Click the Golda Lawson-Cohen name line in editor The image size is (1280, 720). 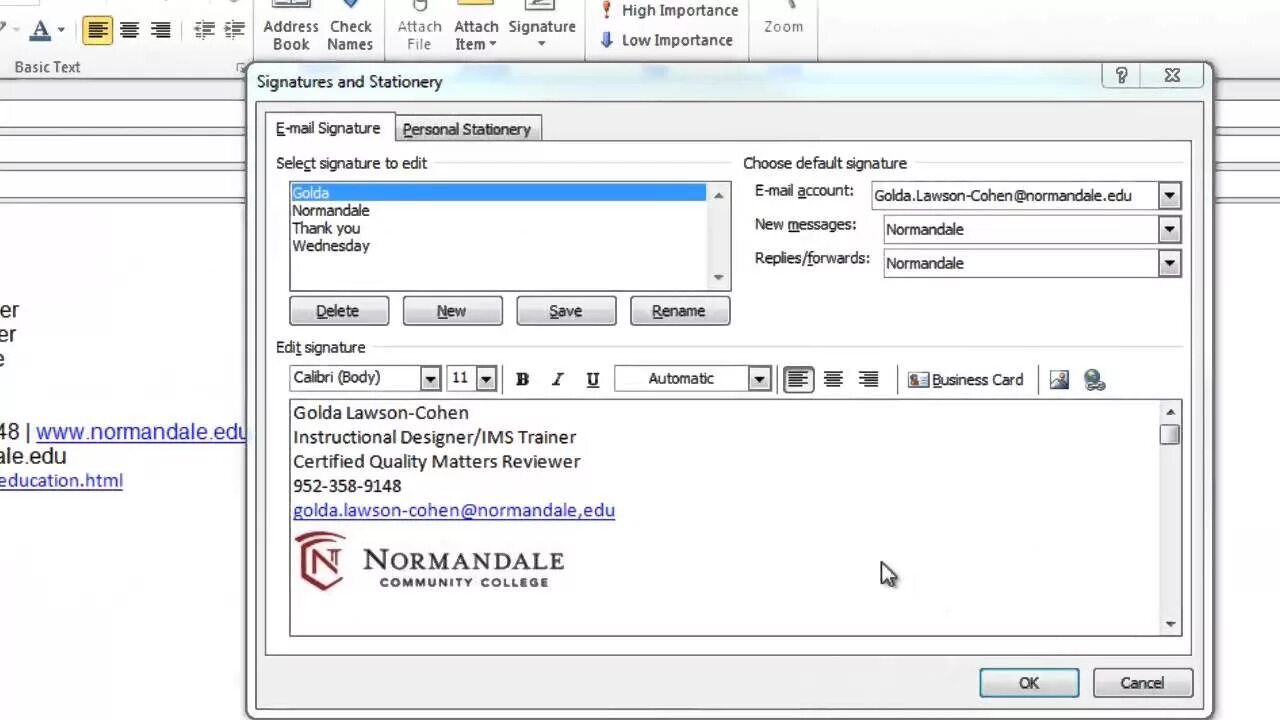[x=380, y=412]
